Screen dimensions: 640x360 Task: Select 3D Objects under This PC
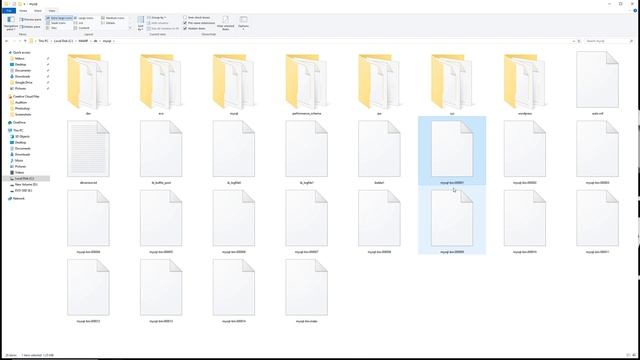coord(20,136)
